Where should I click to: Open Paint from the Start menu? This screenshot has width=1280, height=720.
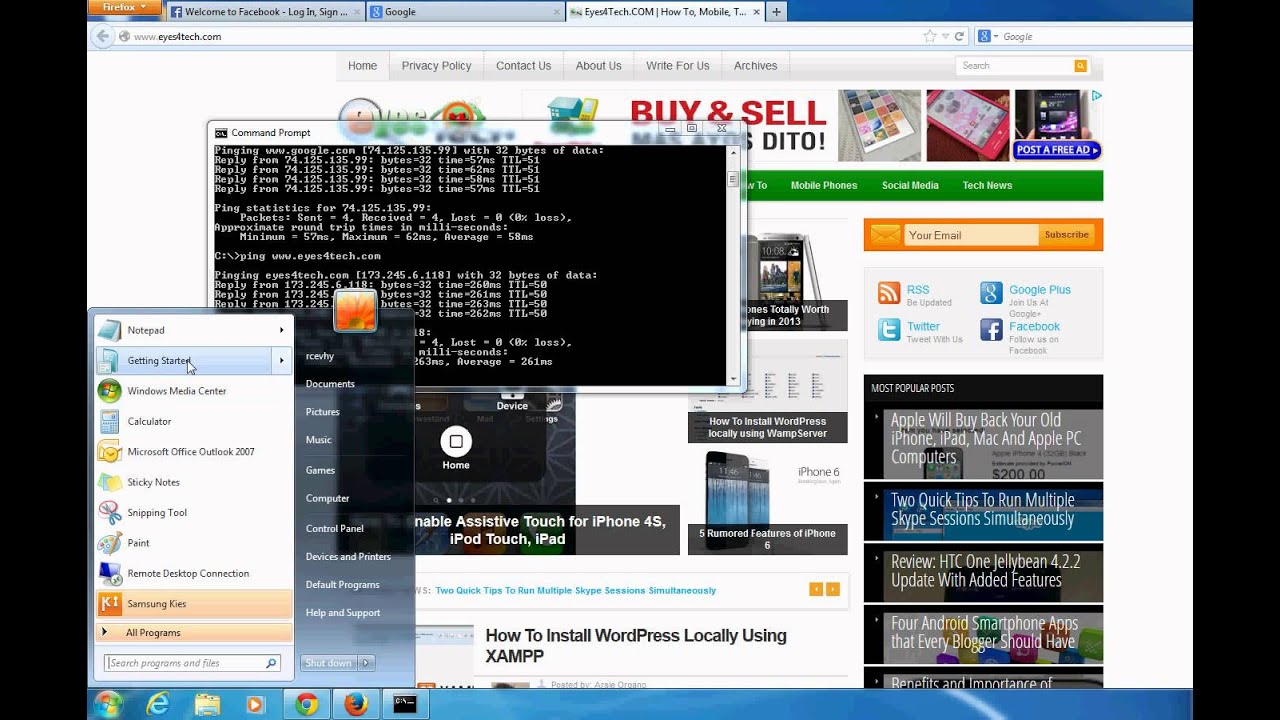pyautogui.click(x=194, y=543)
